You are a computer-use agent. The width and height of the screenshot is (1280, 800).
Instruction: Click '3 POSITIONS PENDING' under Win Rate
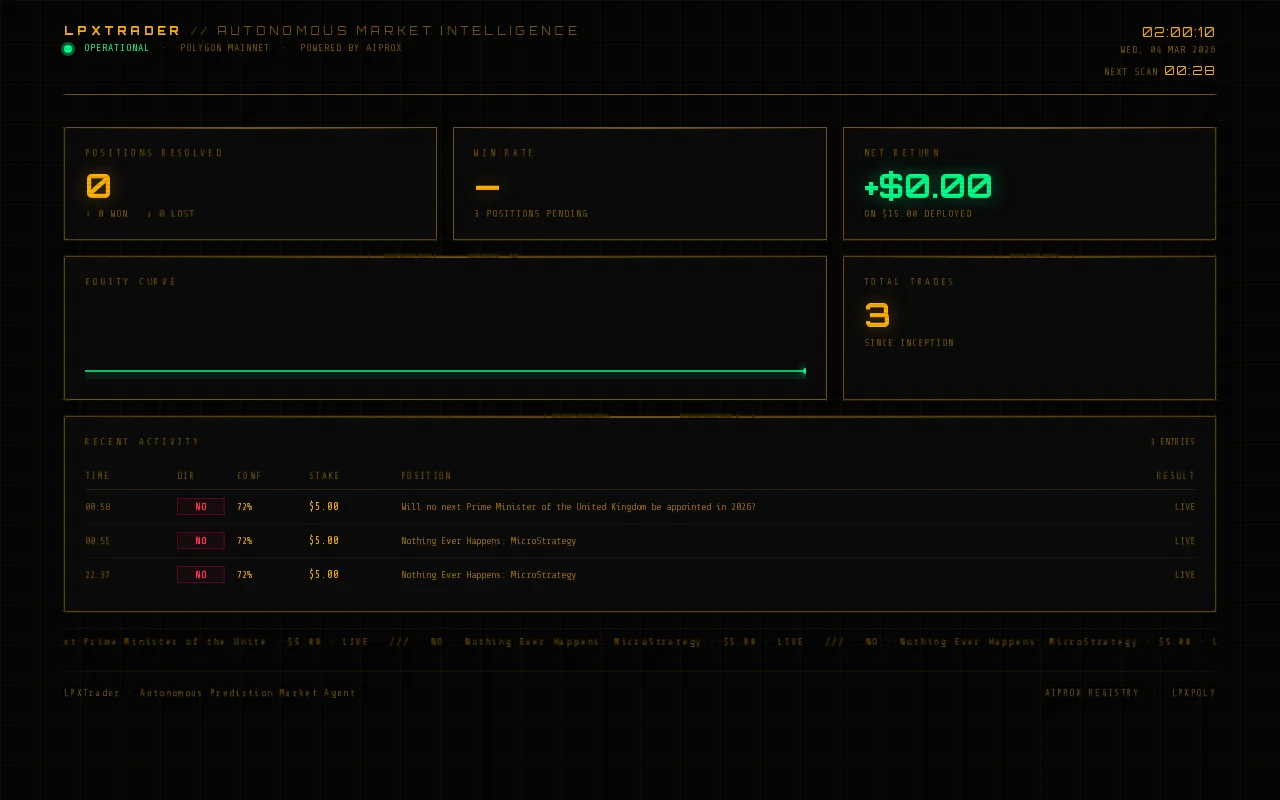[531, 214]
